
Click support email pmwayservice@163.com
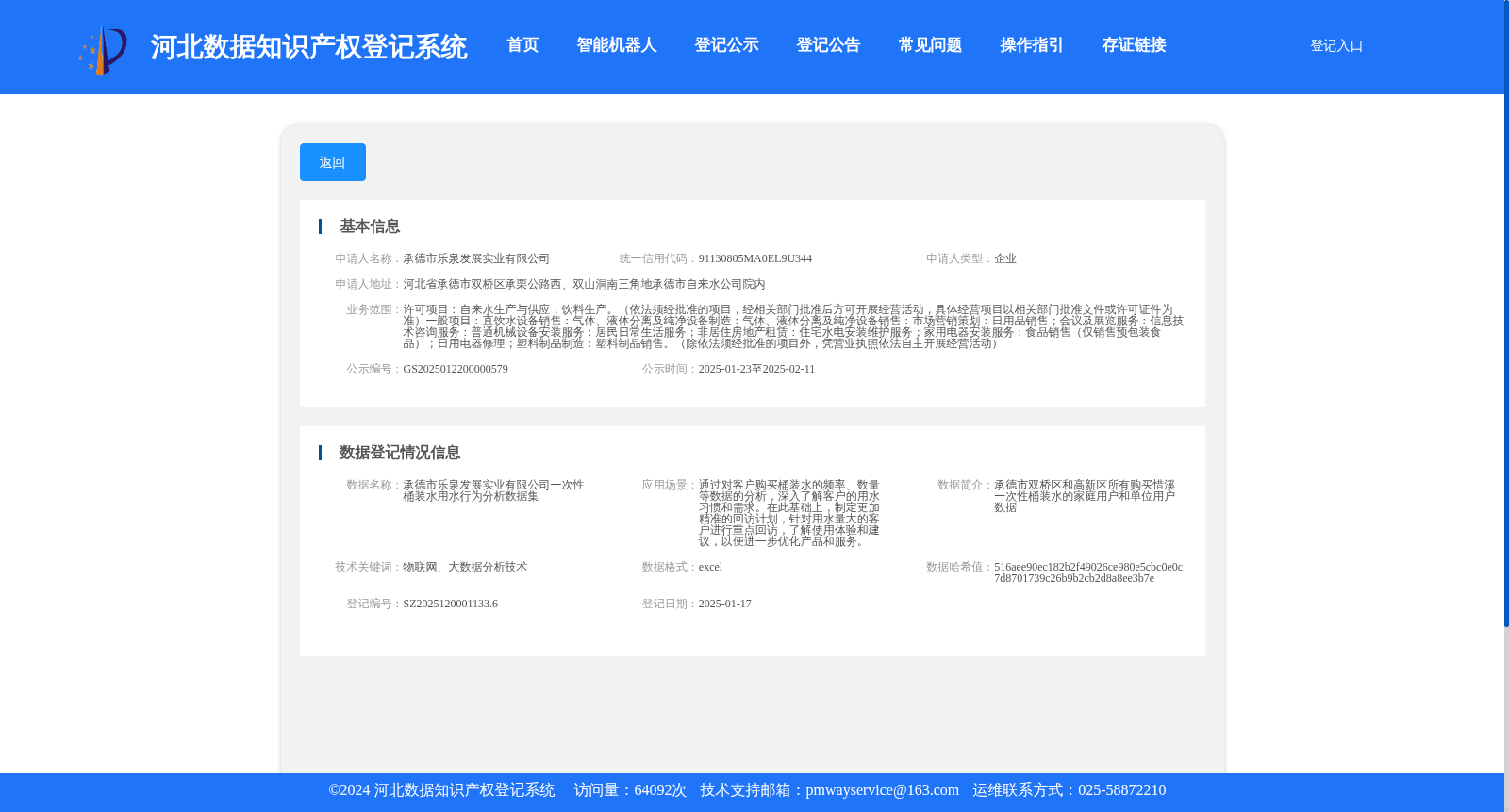883,790
